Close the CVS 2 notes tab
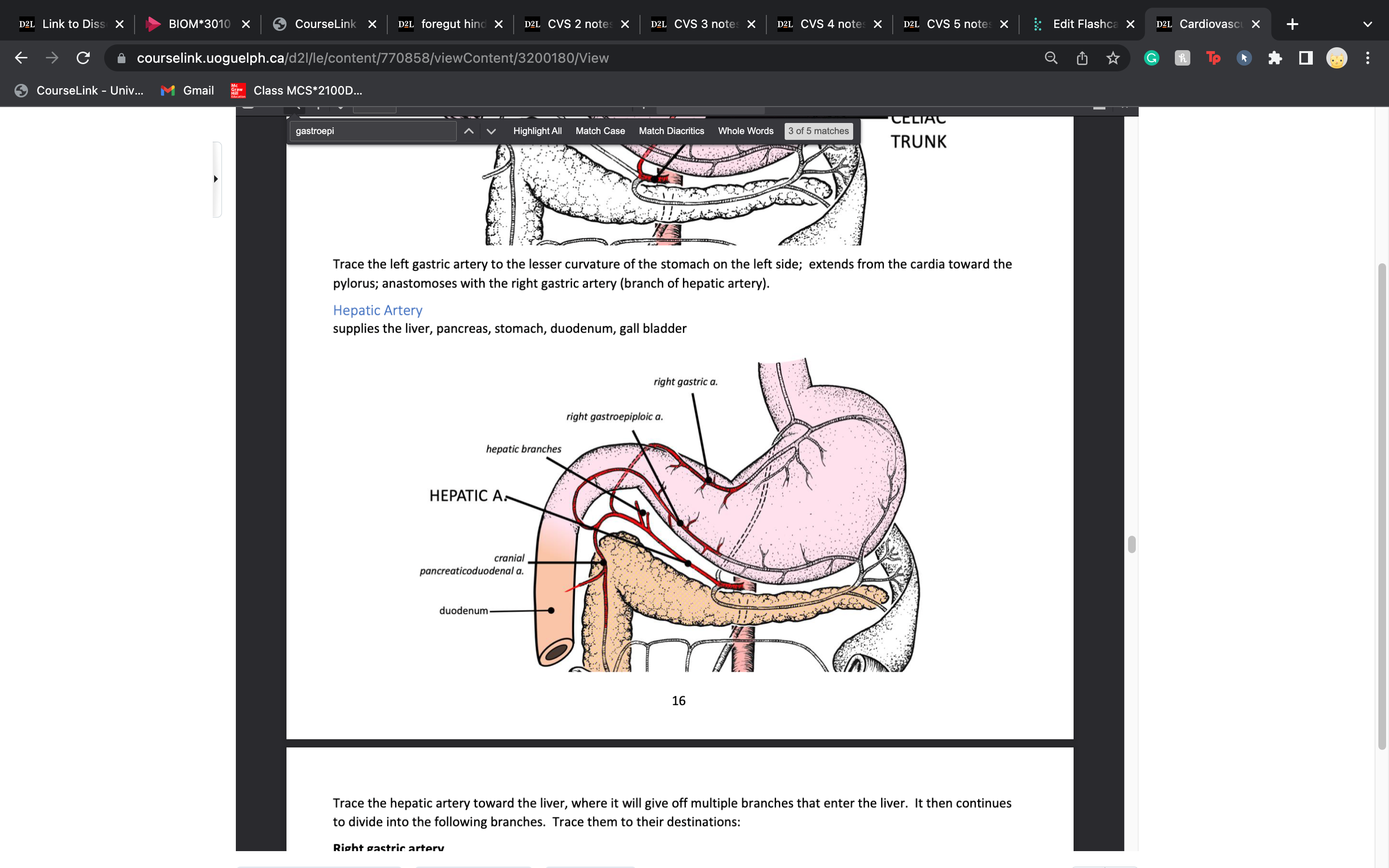The width and height of the screenshot is (1389, 868). (x=625, y=24)
